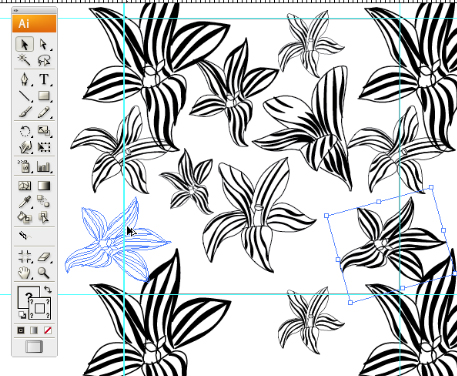The height and width of the screenshot is (376, 457).
Task: Reset to default fill and stroke
Action: [22, 315]
